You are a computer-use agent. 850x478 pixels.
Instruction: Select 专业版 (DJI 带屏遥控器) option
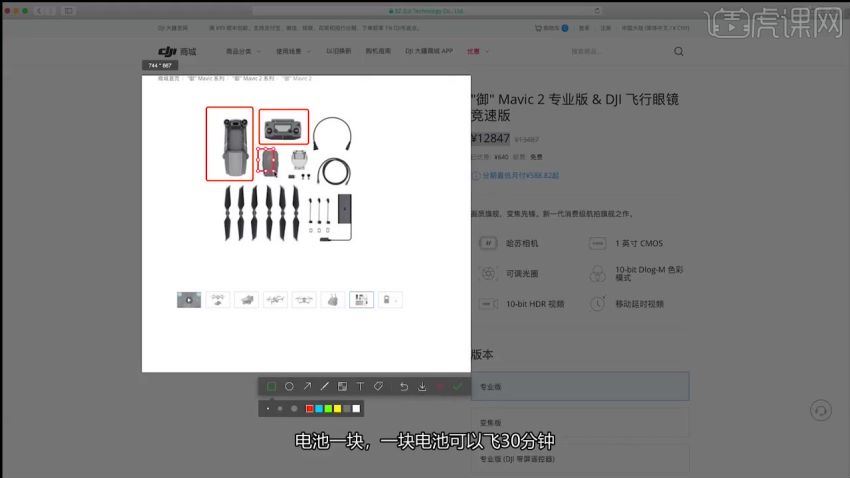pos(580,458)
